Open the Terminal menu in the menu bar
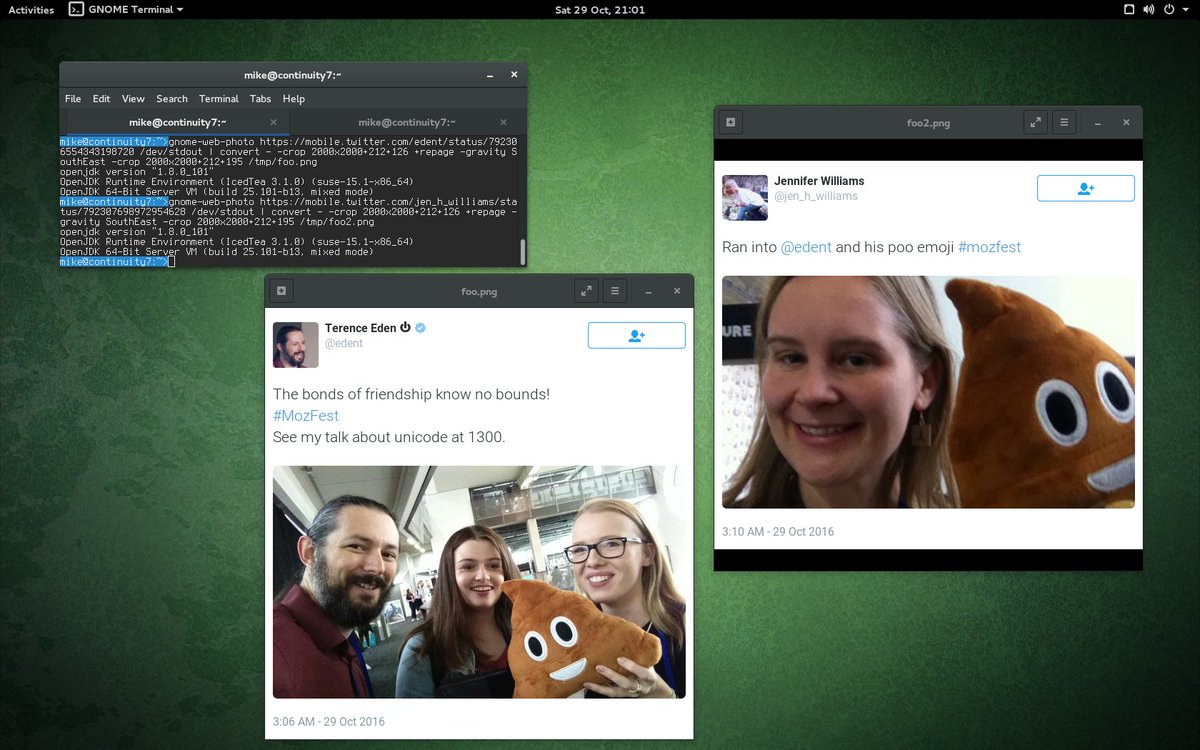Screen dimensions: 1200x750 click(x=219, y=99)
